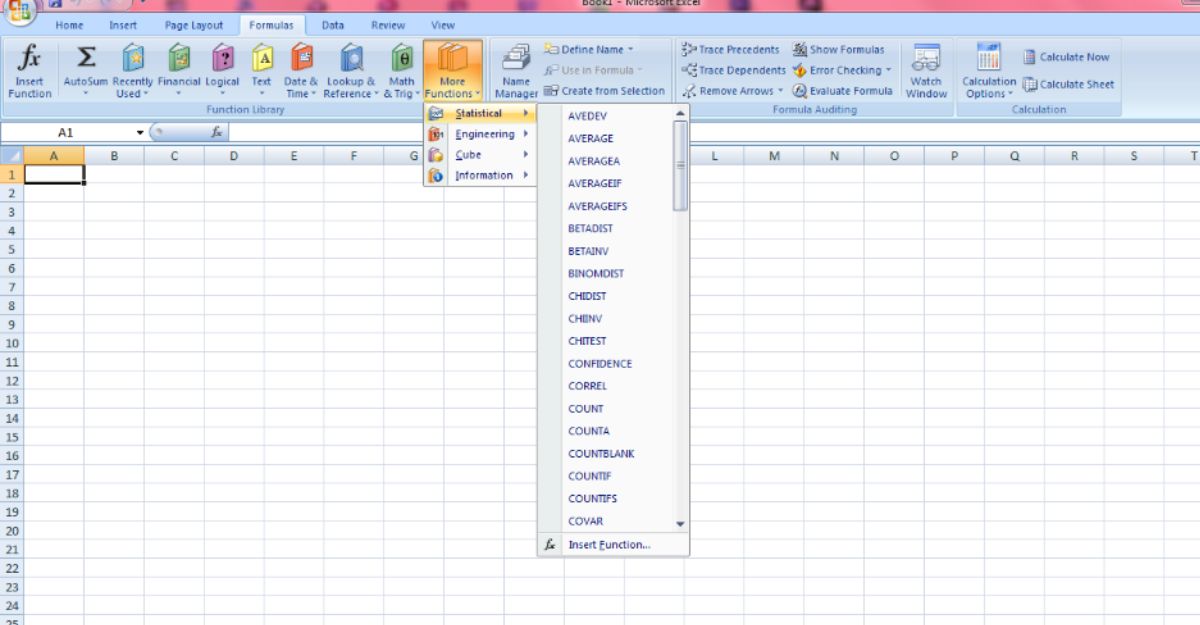Open the Watch Window icon
This screenshot has width=1200, height=625.
(926, 67)
